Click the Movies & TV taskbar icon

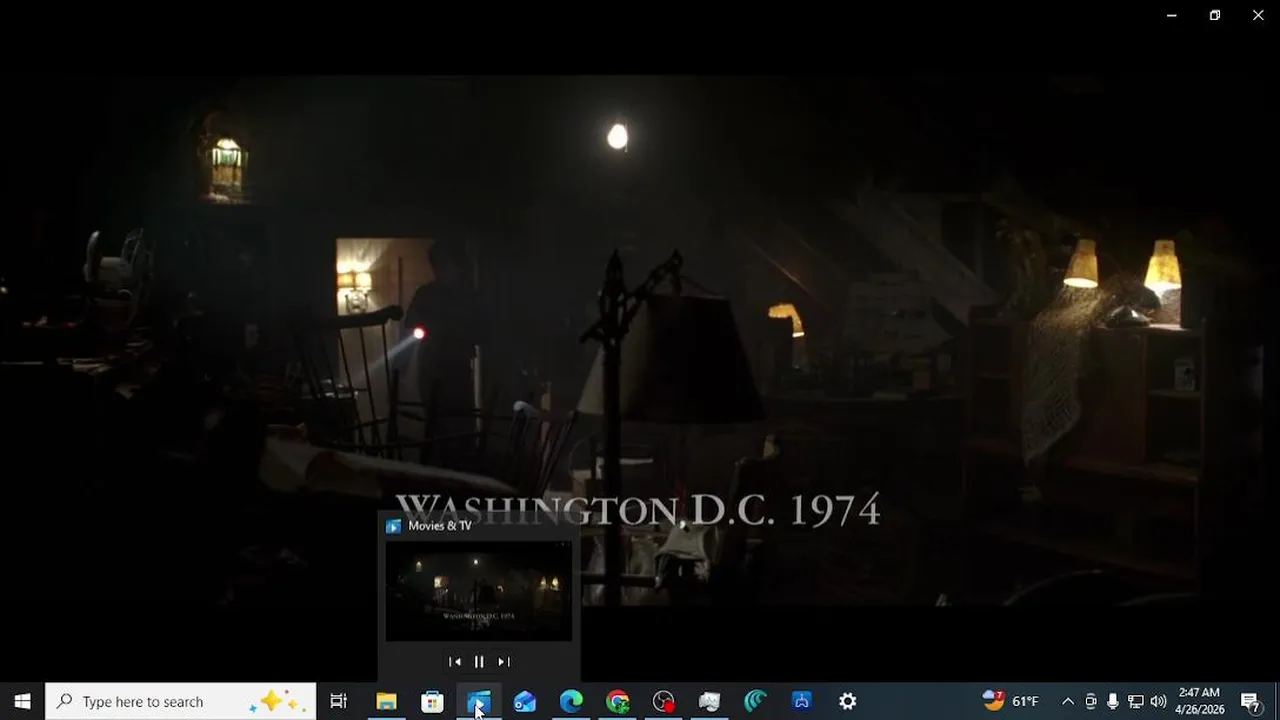tap(478, 701)
